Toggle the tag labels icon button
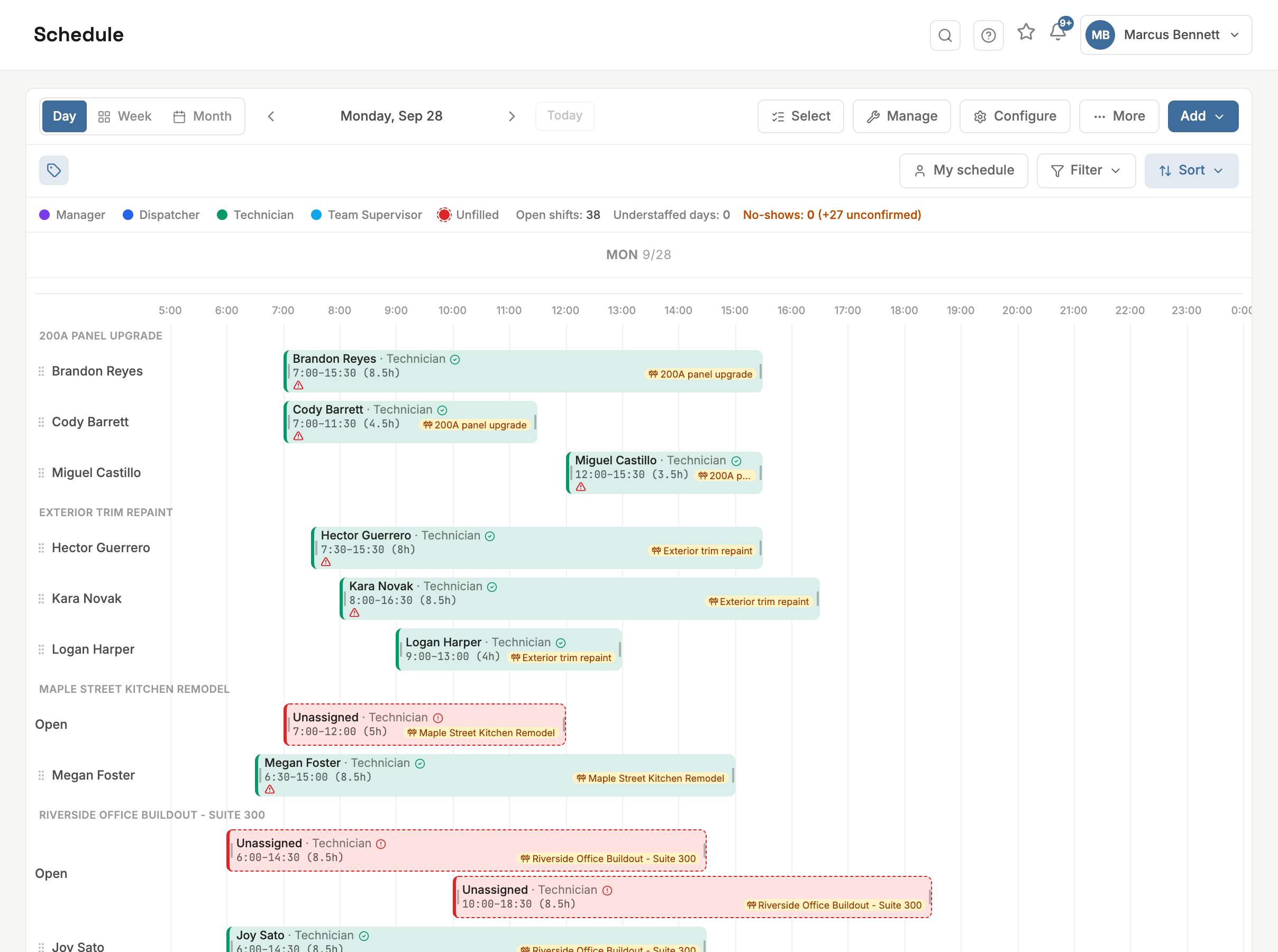The image size is (1278, 952). pos(53,170)
